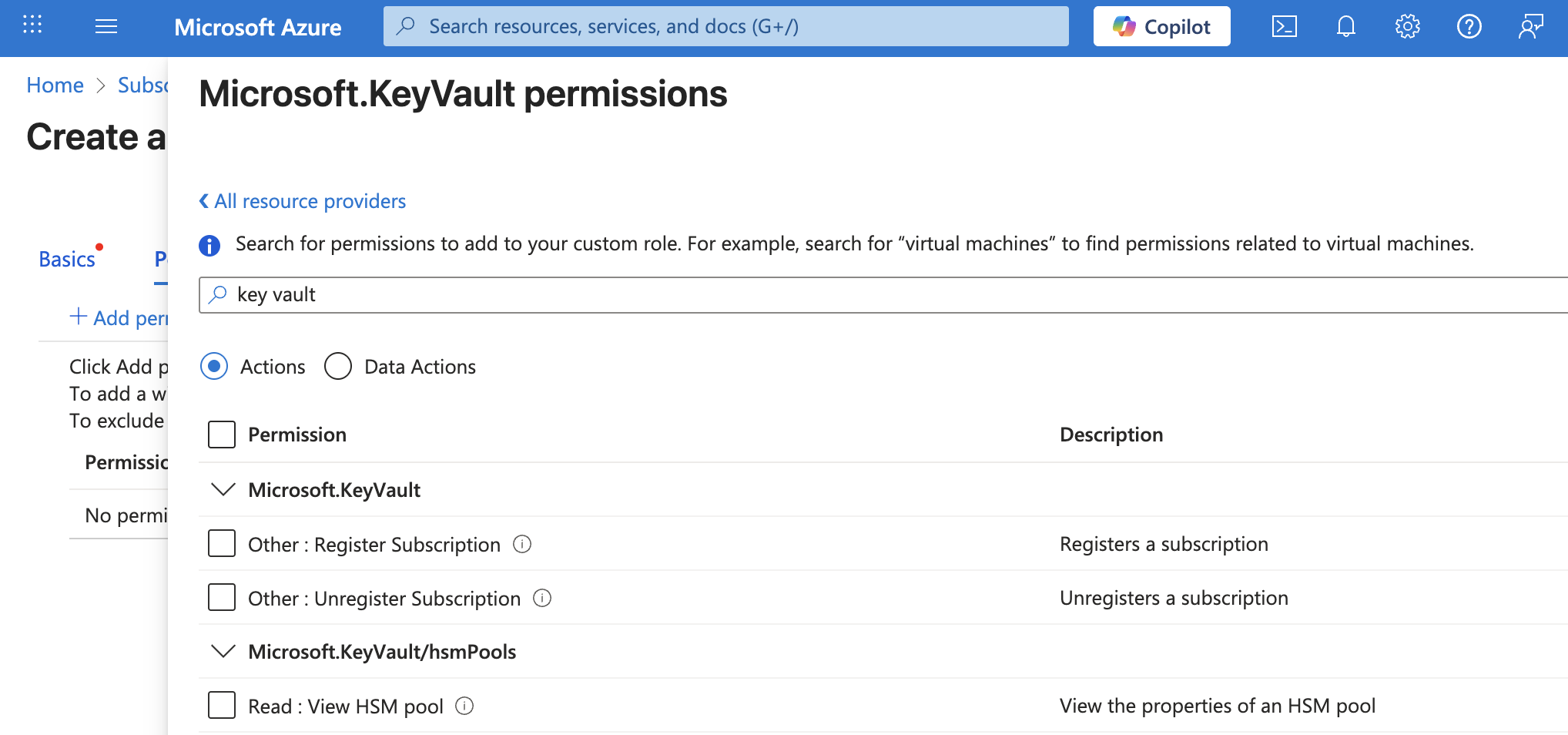Image resolution: width=1568 pixels, height=735 pixels.
Task: Open the notifications bell
Action: tap(1345, 27)
